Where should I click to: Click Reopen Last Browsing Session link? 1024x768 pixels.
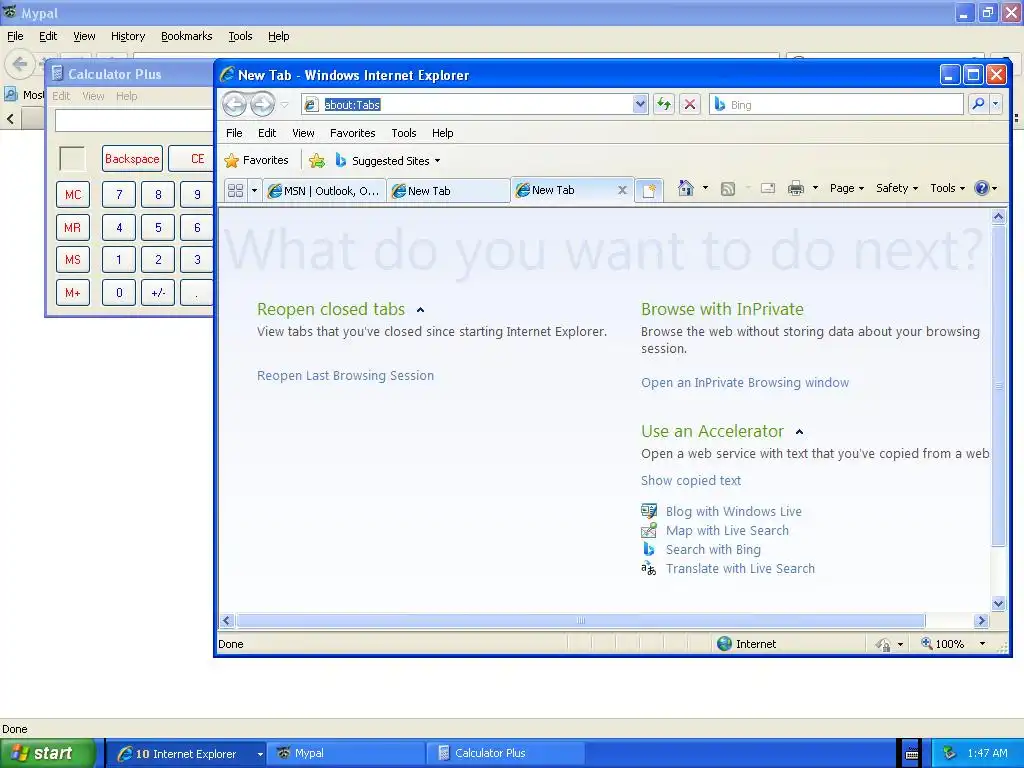click(x=345, y=376)
